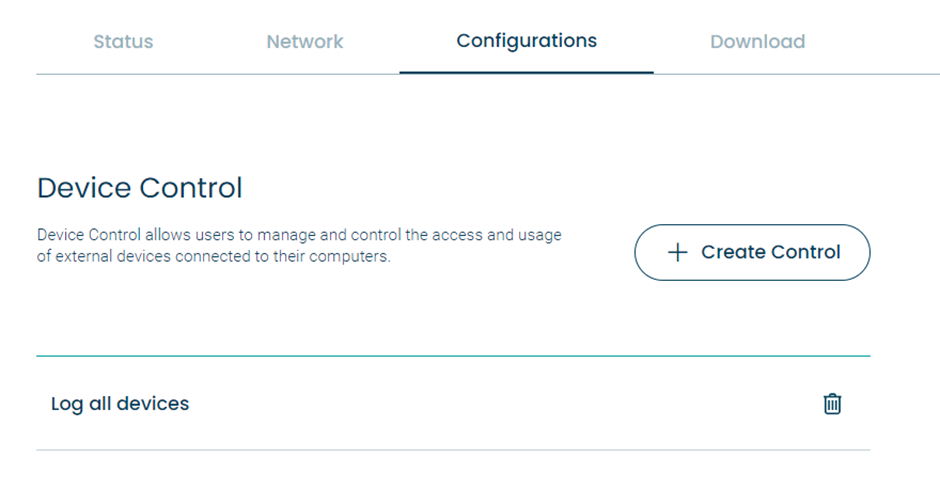Click the trash can icon
The width and height of the screenshot is (940, 489).
pyautogui.click(x=832, y=404)
